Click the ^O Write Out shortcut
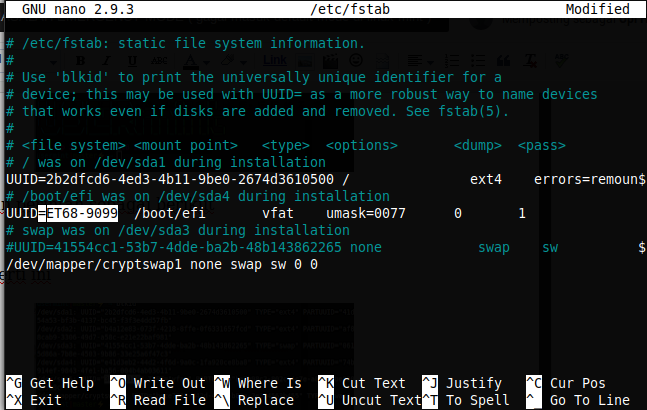This screenshot has width=647, height=410. pos(158,383)
